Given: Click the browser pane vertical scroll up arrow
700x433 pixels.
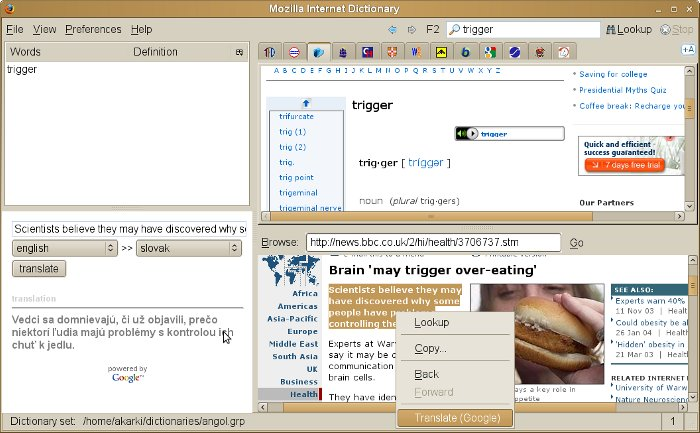Looking at the screenshot, I should pyautogui.click(x=692, y=259).
